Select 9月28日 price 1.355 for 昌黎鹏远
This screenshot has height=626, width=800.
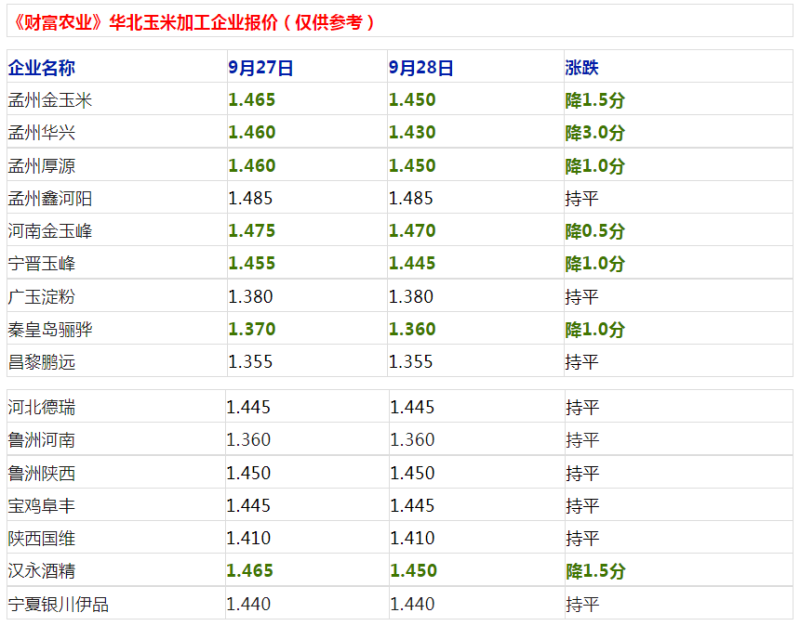coord(411,362)
